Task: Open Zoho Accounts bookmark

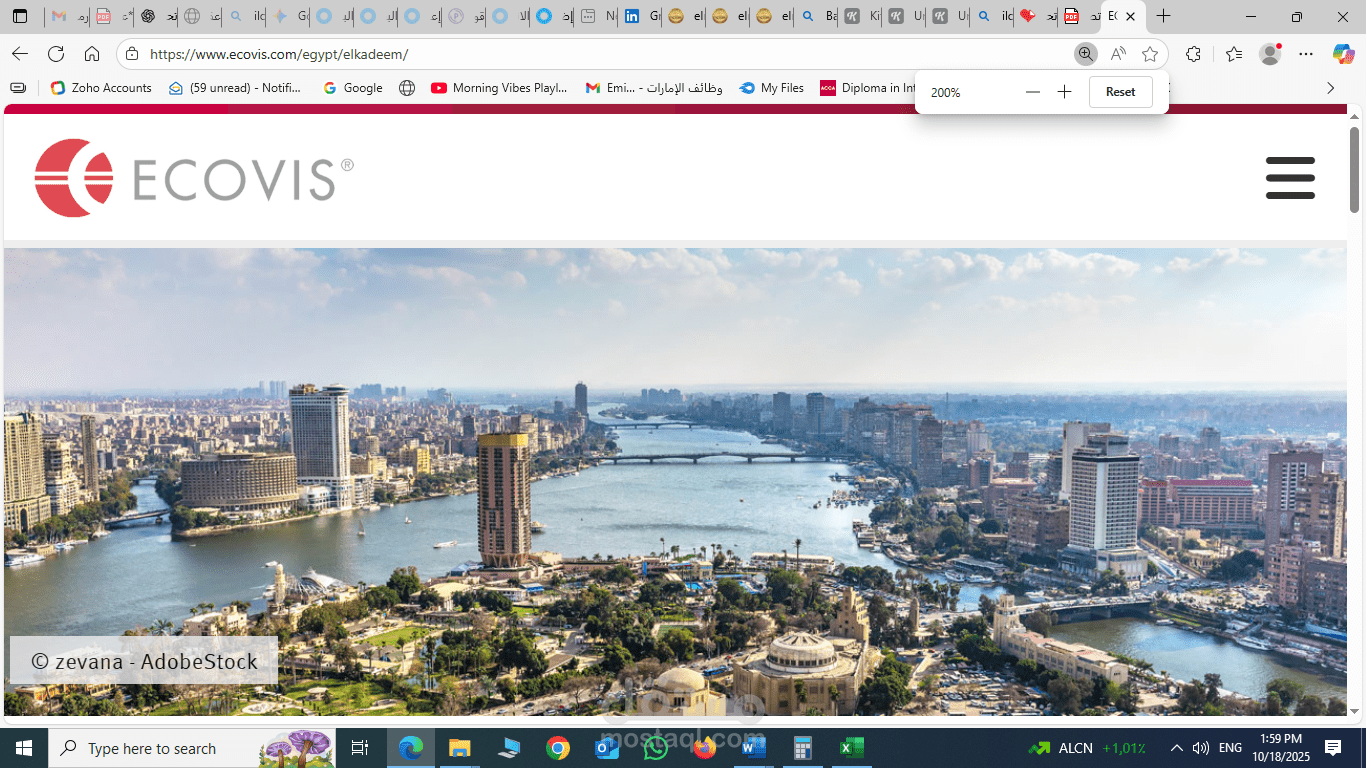Action: 101,88
